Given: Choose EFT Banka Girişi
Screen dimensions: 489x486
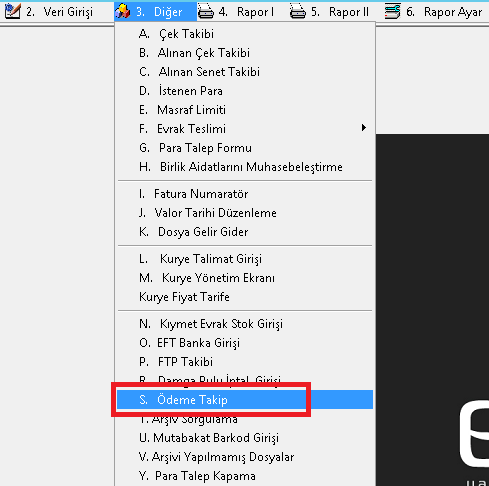Looking at the screenshot, I should coord(245,343).
